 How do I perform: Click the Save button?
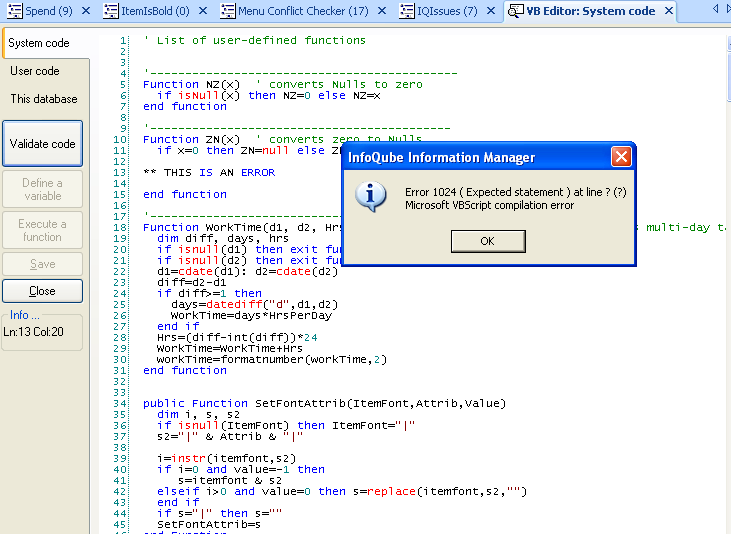coord(42,264)
